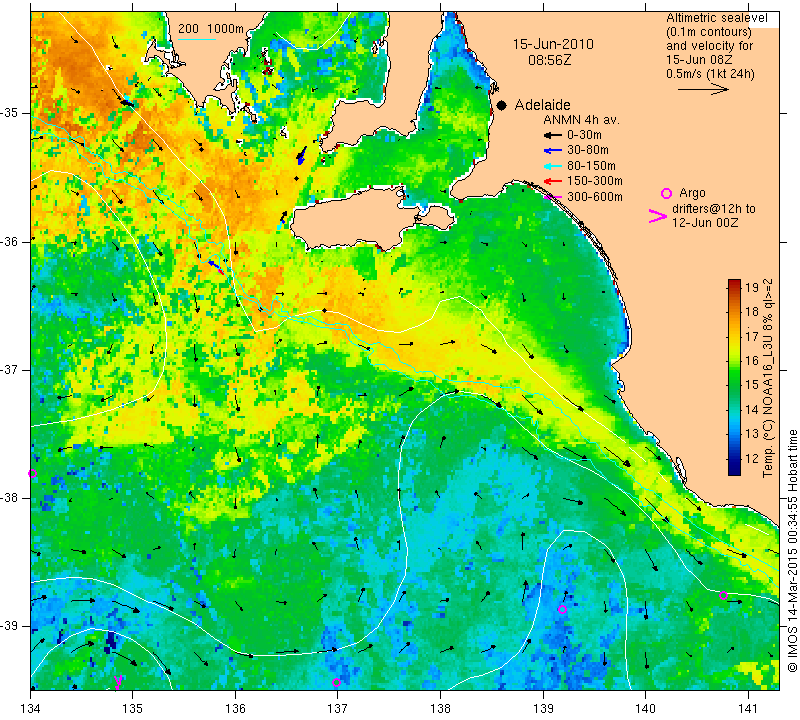Click the 0.5m/s velocity scale arrow
The image size is (800, 720).
point(703,89)
